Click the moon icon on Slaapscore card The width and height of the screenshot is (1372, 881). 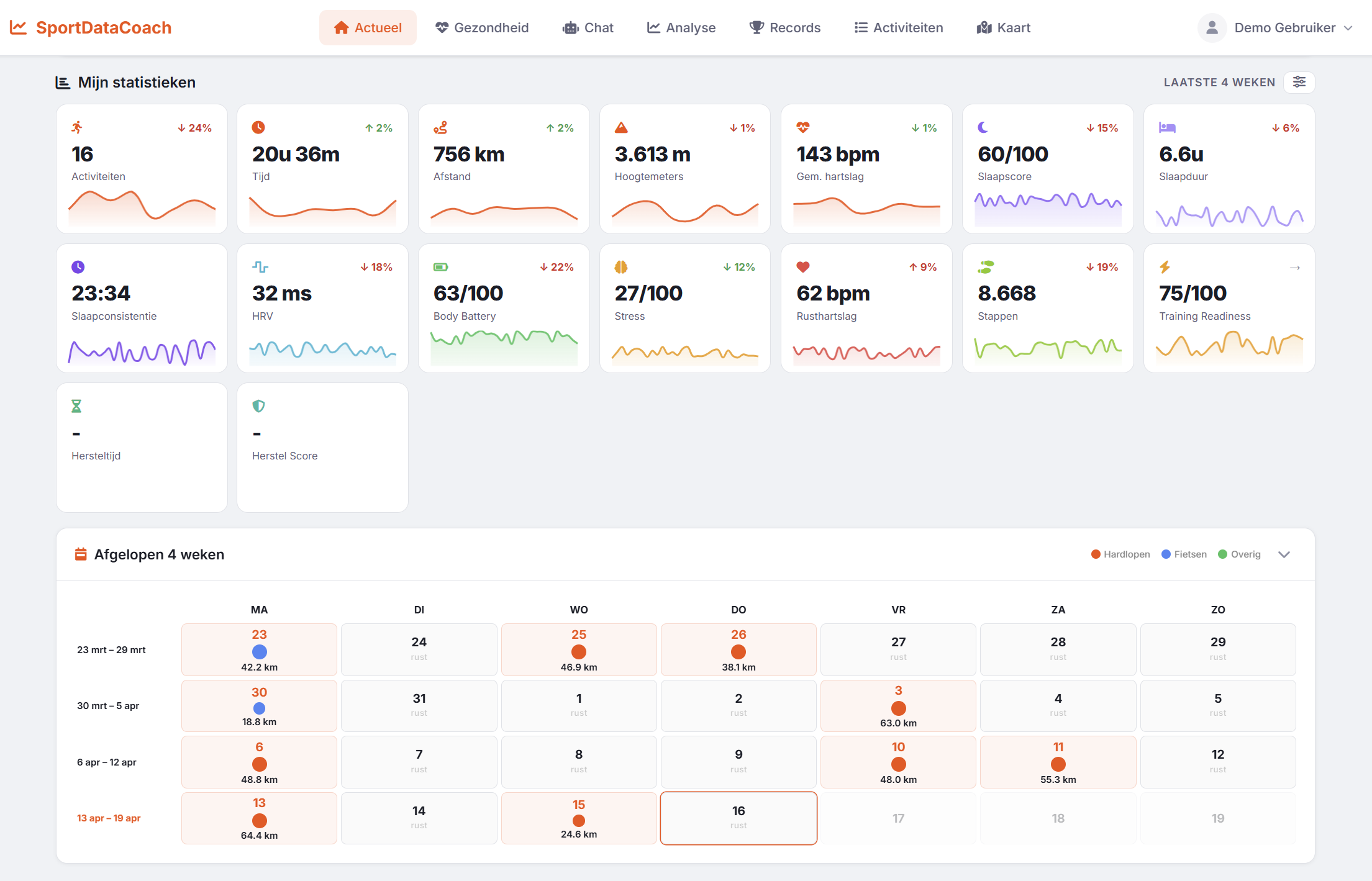pos(983,127)
